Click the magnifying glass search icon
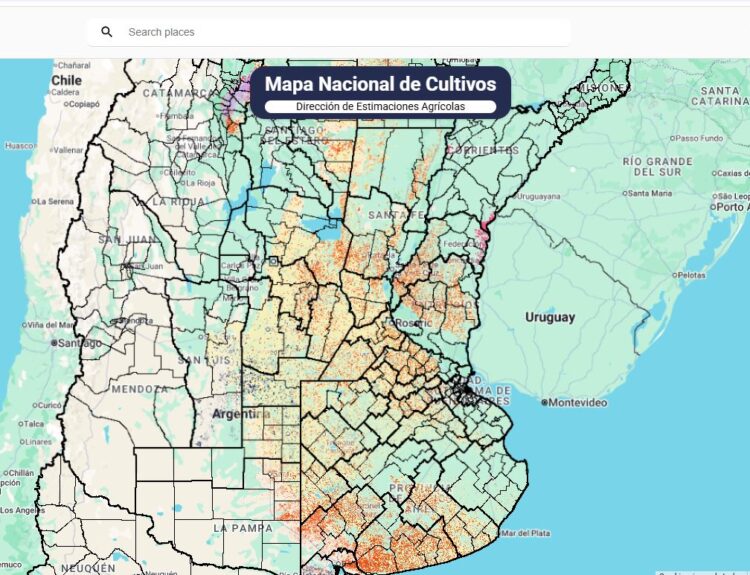Image resolution: width=750 pixels, height=575 pixels. (x=107, y=32)
